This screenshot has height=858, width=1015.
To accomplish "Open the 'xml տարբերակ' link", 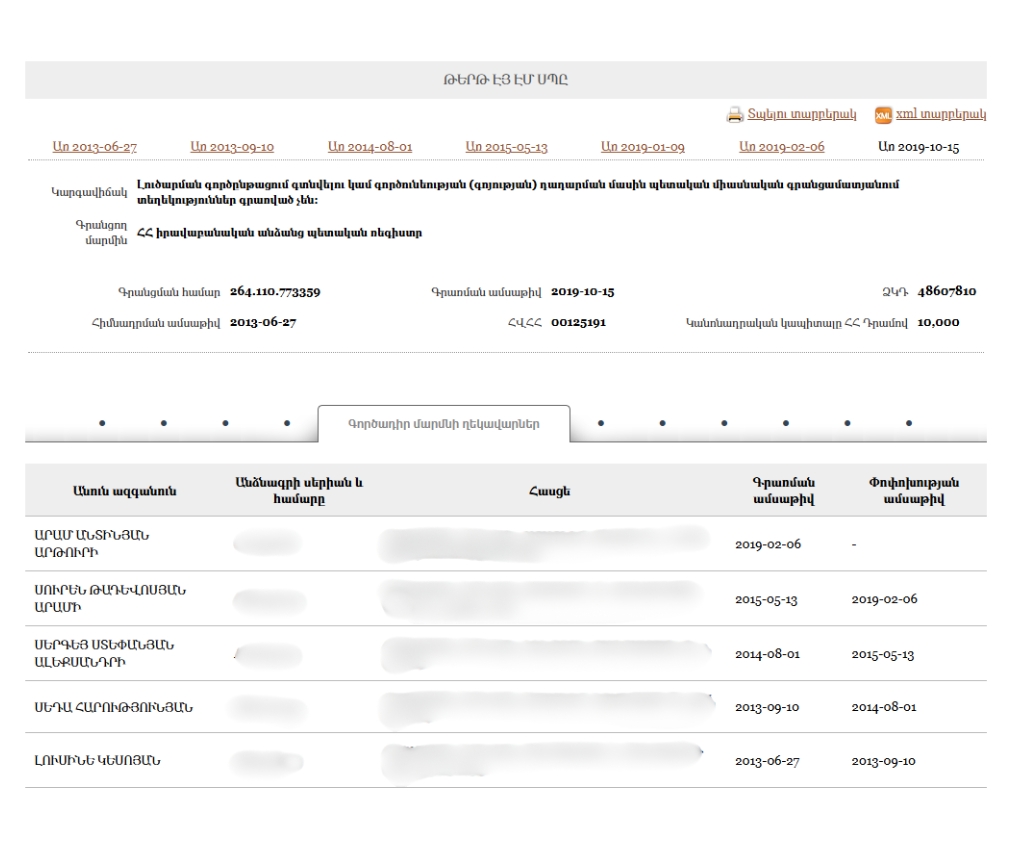I will tap(941, 115).
